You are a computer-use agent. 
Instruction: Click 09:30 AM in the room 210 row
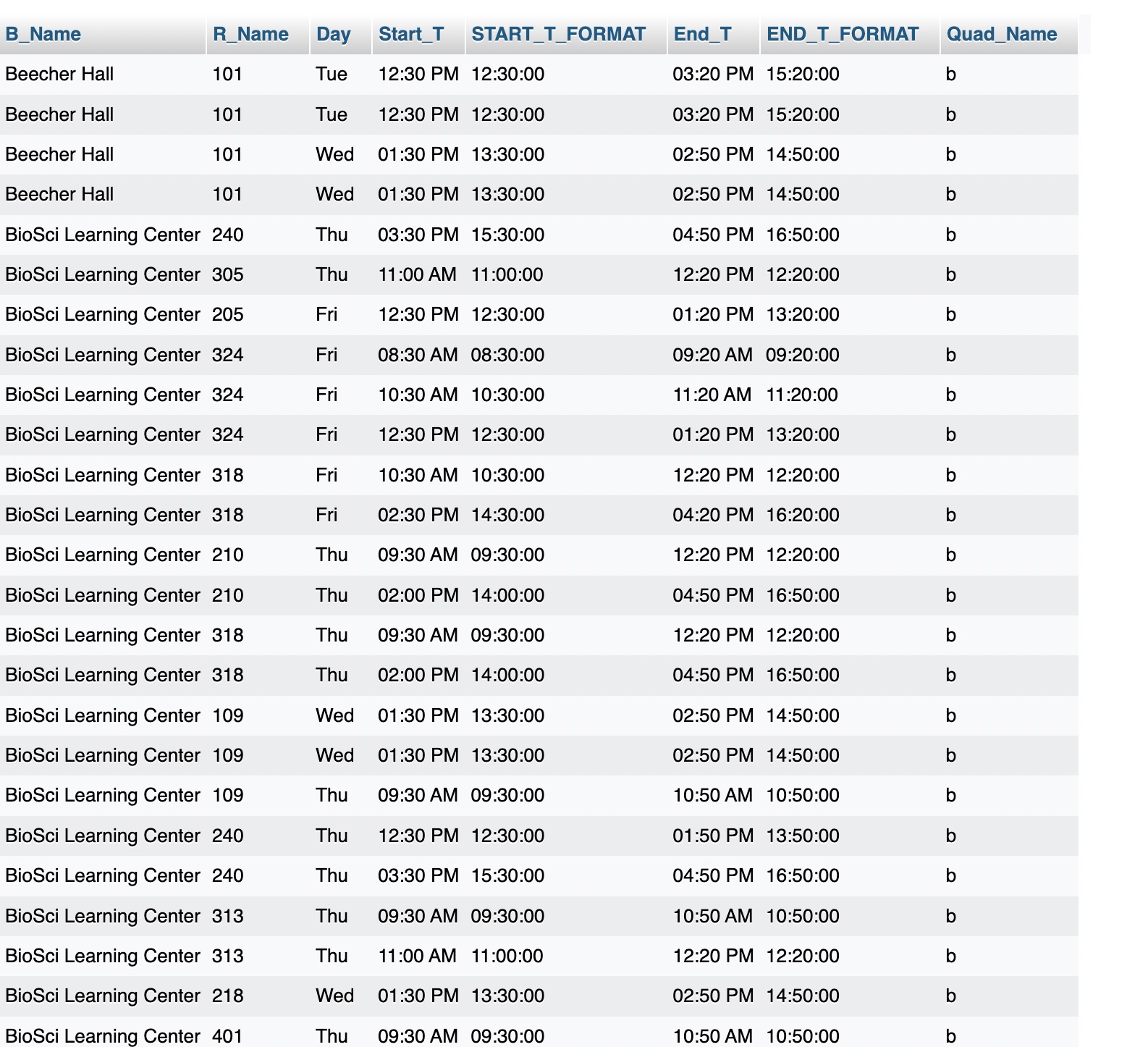click(418, 555)
